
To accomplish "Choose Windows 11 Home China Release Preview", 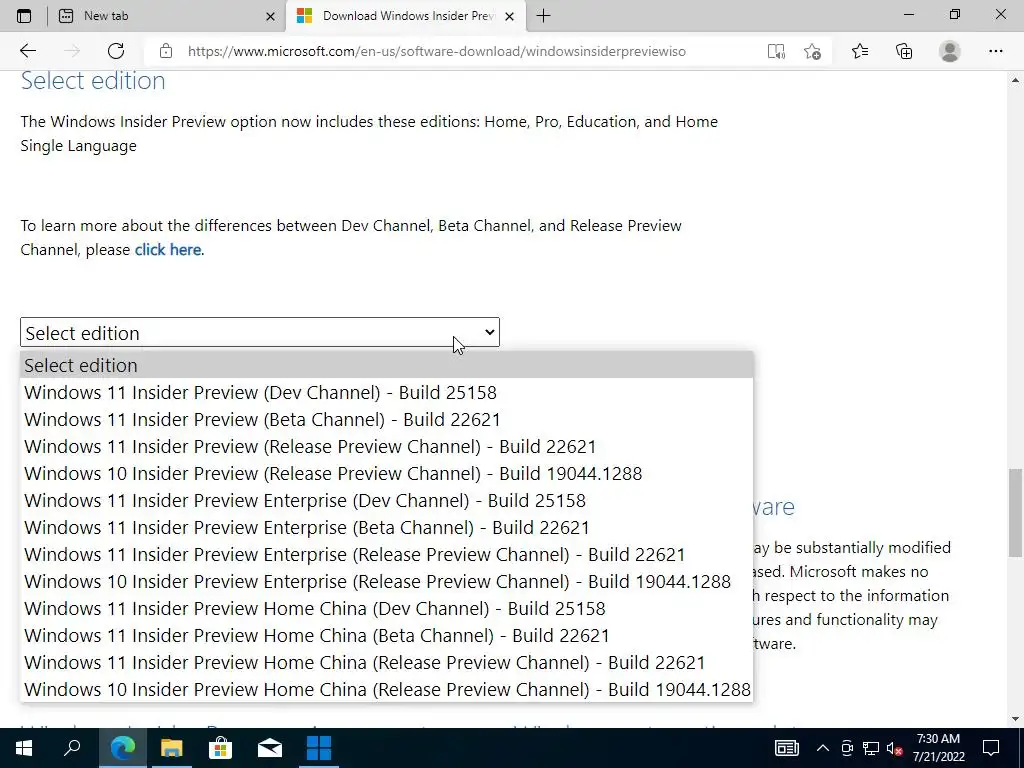I will [387, 662].
